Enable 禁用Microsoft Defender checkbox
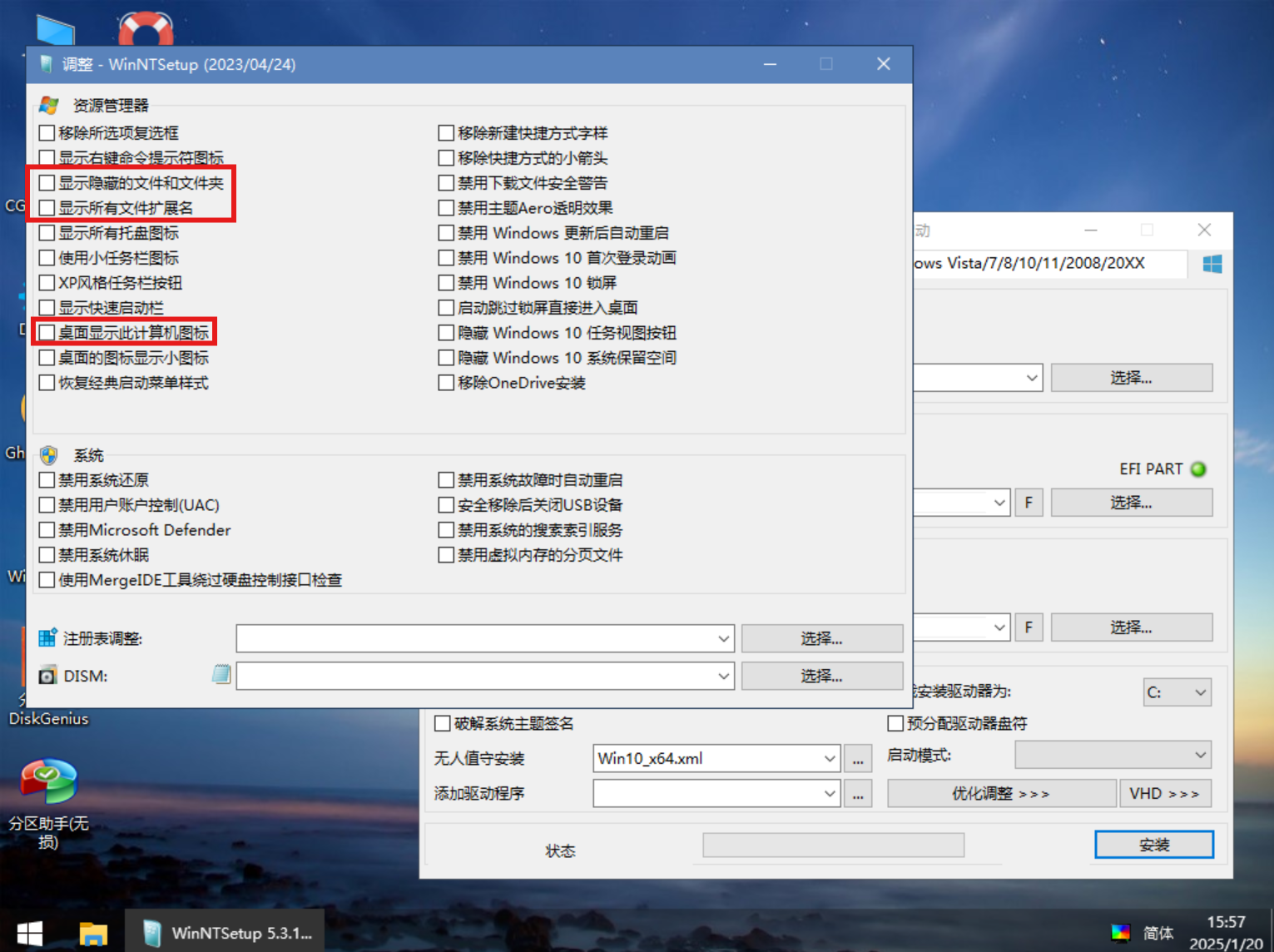1274x952 pixels. [x=47, y=529]
